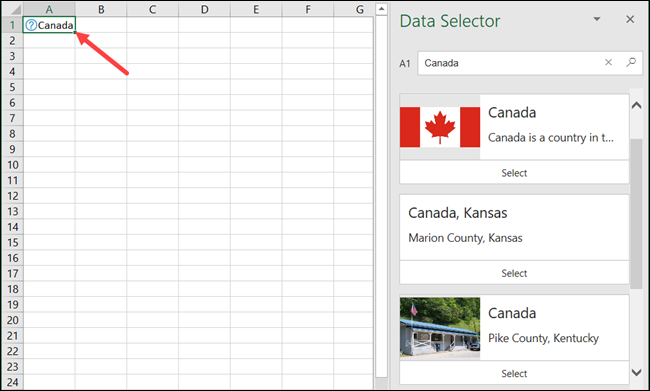Close the Data Selector pane

click(x=630, y=19)
